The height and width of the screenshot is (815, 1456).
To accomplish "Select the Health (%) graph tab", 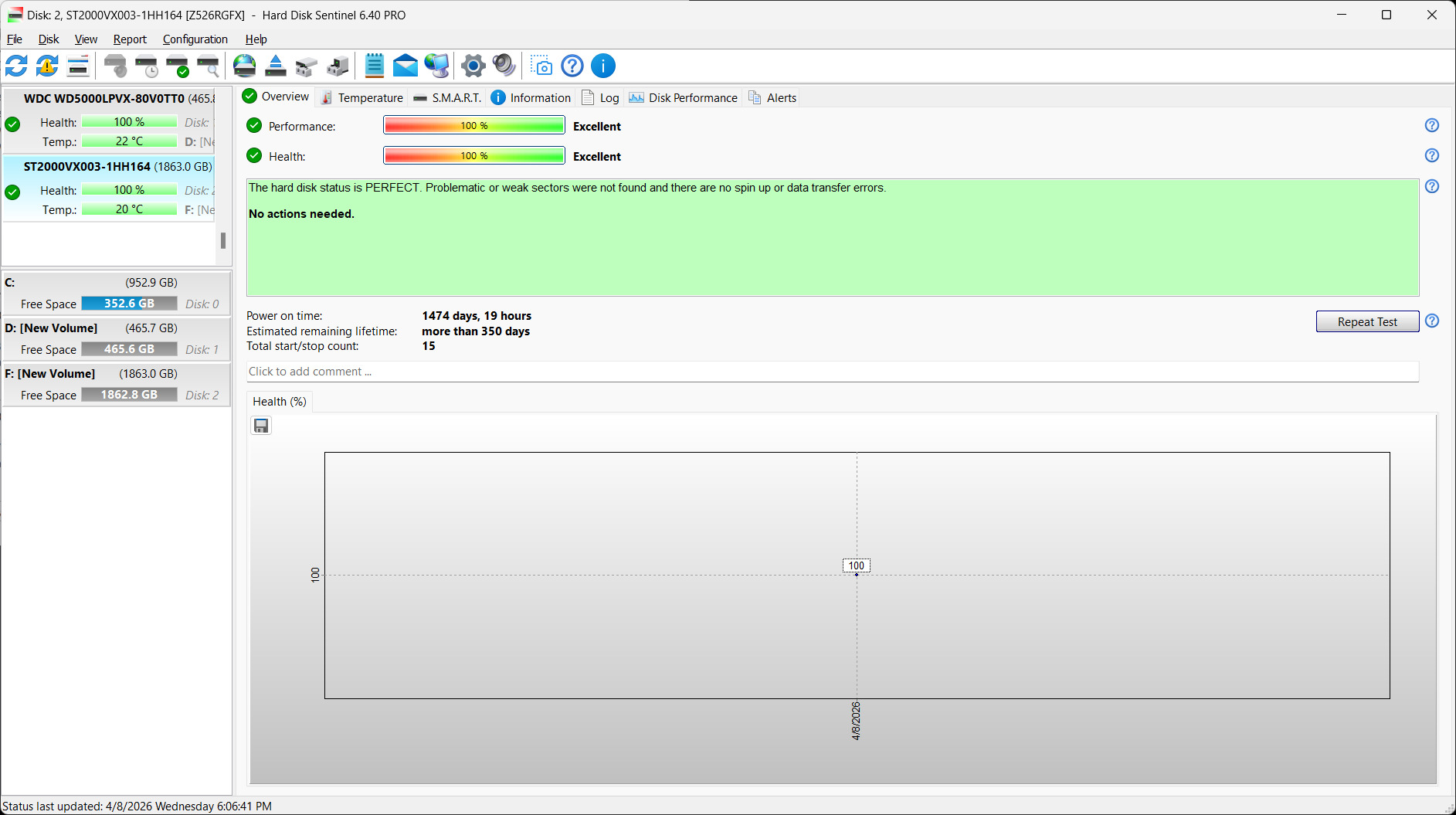I will 280,402.
